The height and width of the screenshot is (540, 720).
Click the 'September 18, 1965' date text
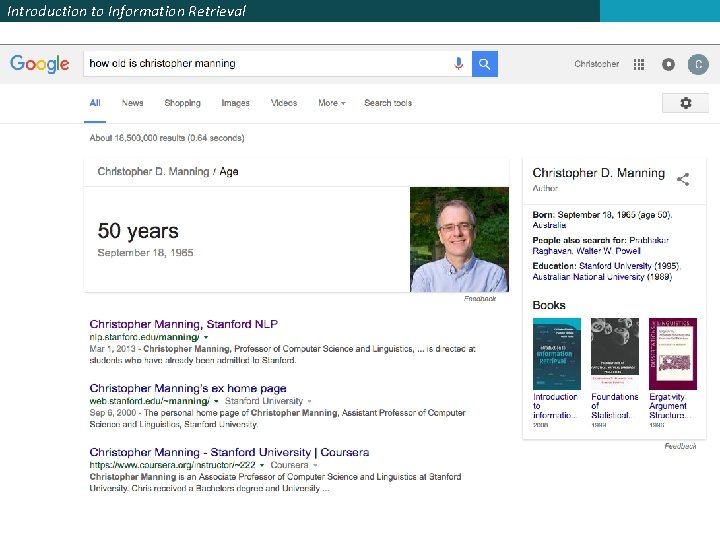[145, 253]
